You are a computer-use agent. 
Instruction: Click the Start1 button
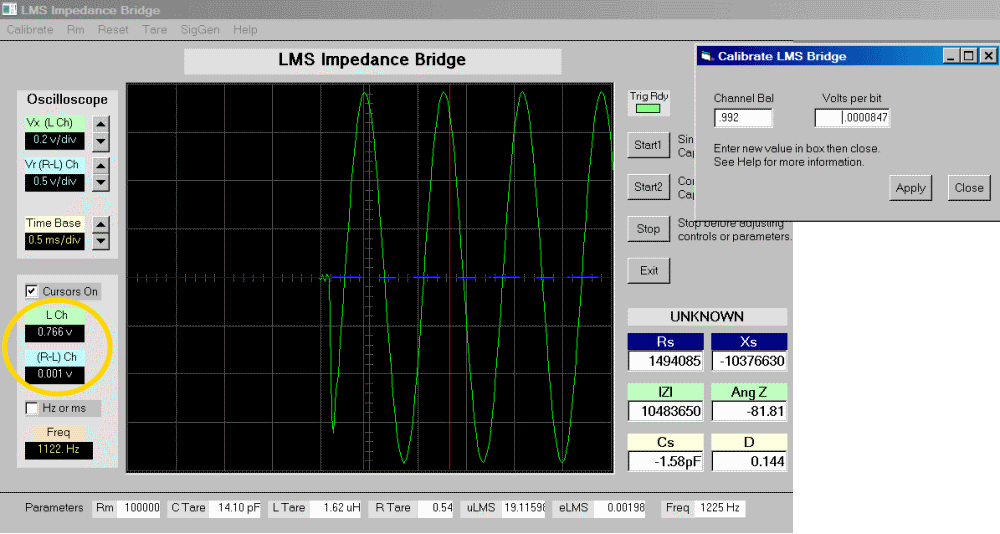[648, 145]
